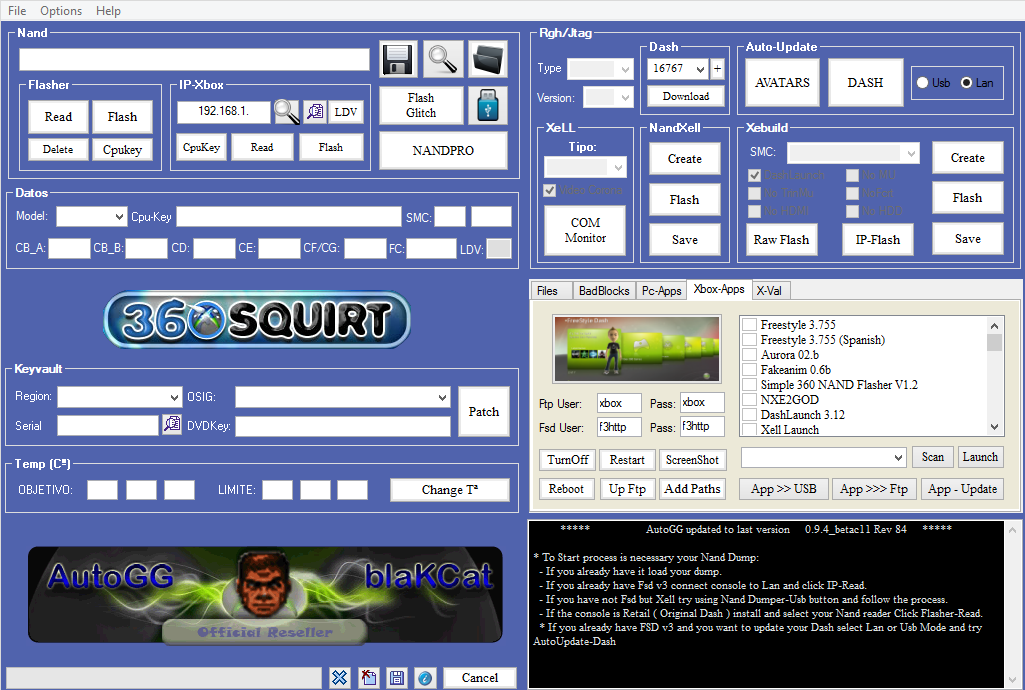Image resolution: width=1025 pixels, height=690 pixels.
Task: Open the Help menu
Action: [108, 10]
